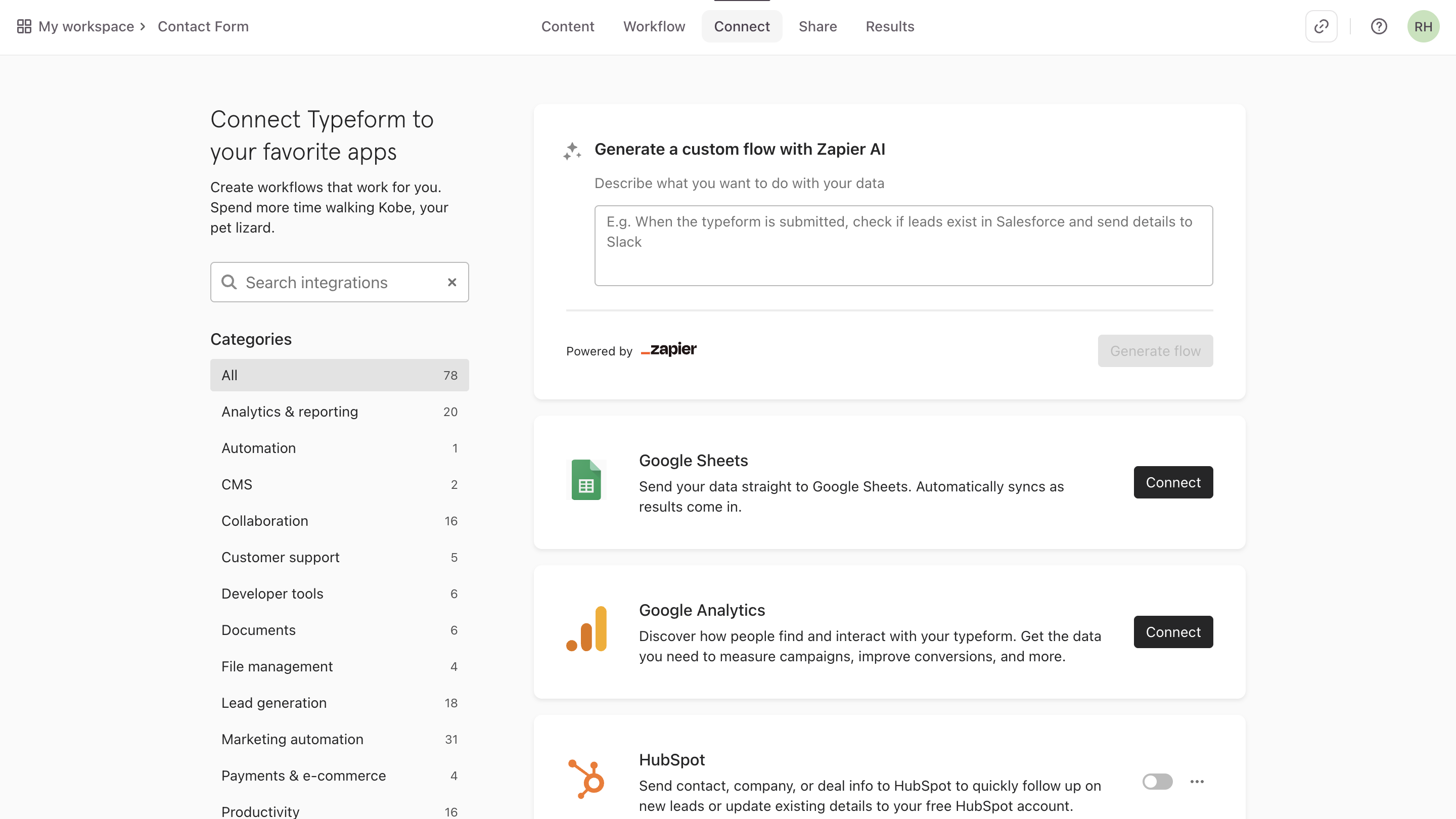Click the Zapier AI description textbox
Screen dimensions: 1456x819
click(903, 245)
